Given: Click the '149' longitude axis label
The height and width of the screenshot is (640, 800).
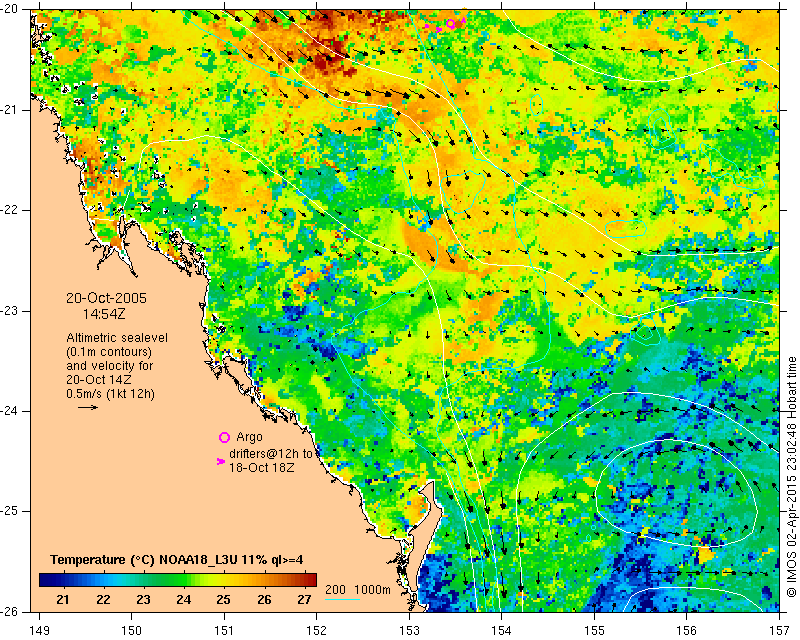Looking at the screenshot, I should pyautogui.click(x=39, y=631).
